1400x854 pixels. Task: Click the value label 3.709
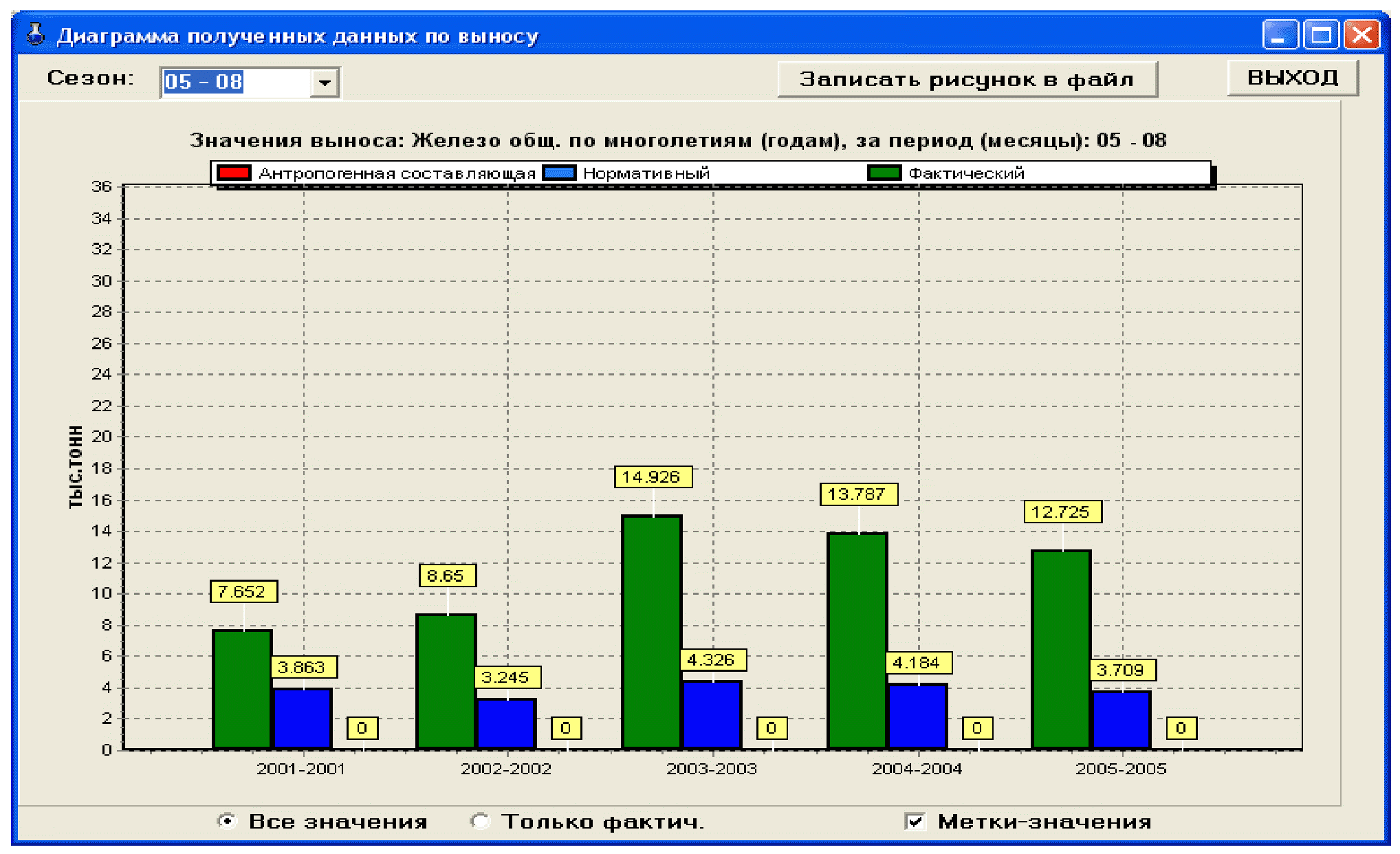coord(1122,670)
